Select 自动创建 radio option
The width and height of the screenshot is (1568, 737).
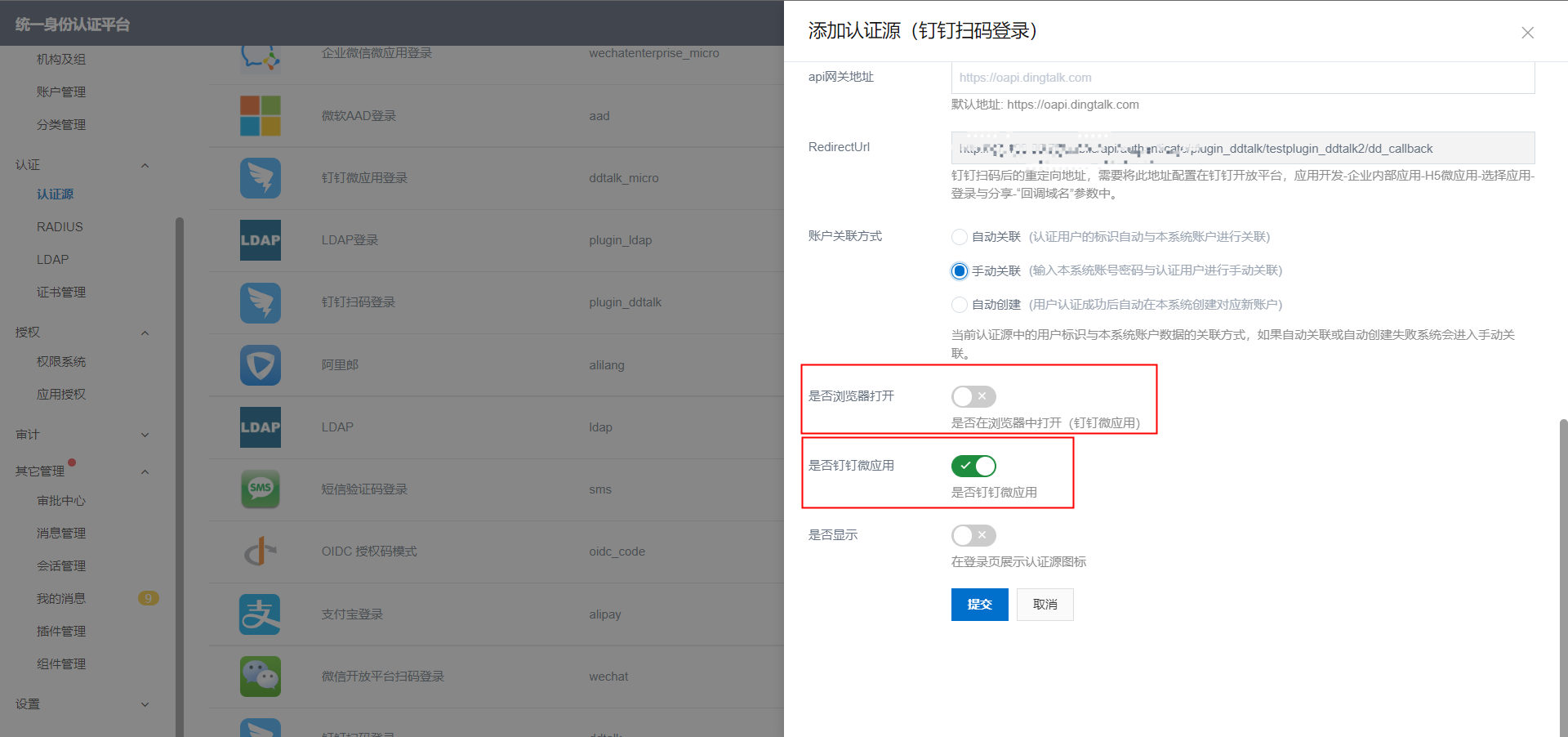tap(960, 305)
